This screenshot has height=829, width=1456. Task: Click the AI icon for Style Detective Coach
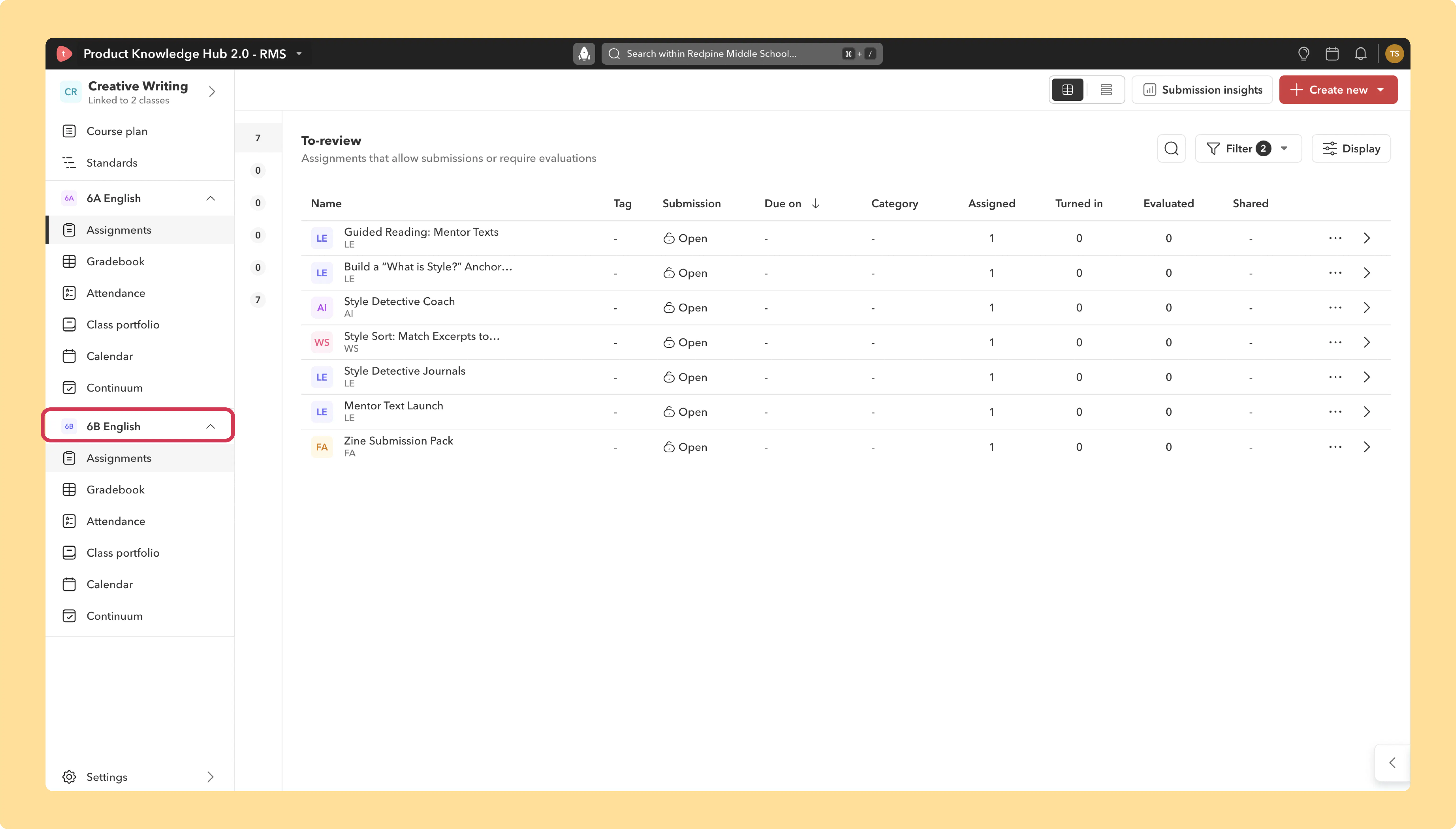pyautogui.click(x=322, y=307)
